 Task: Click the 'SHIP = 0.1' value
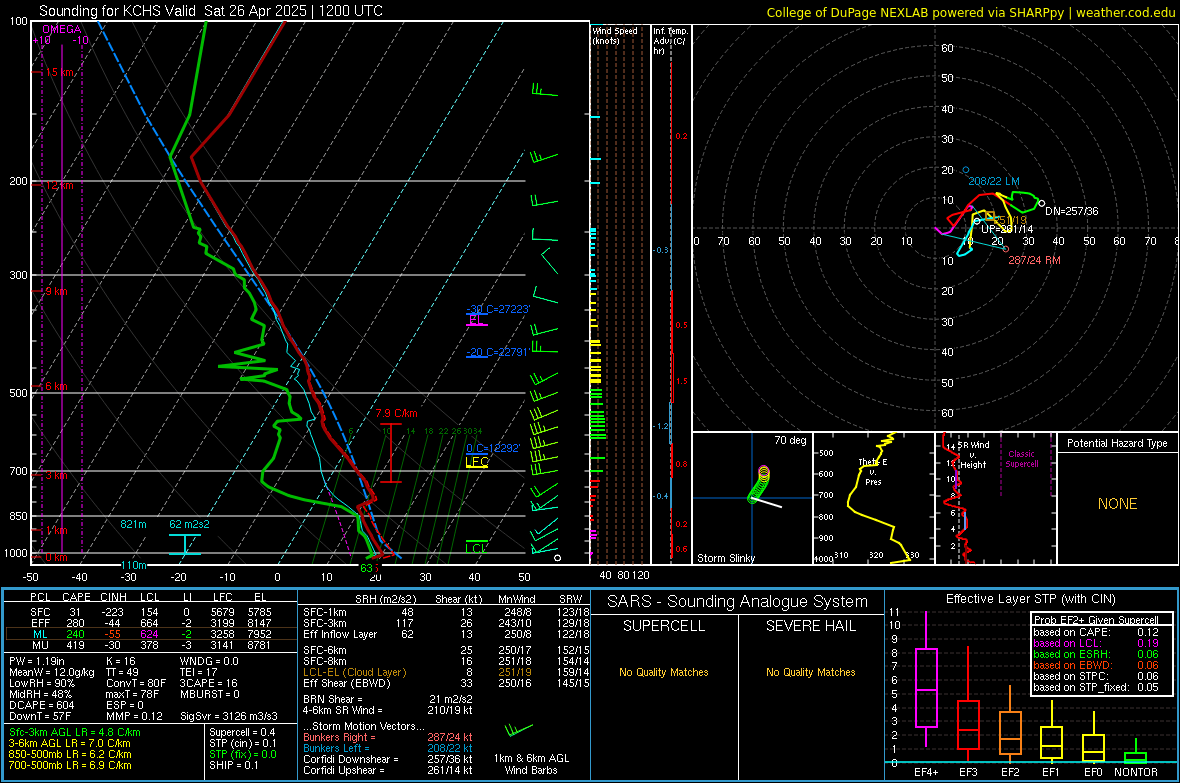click(234, 765)
